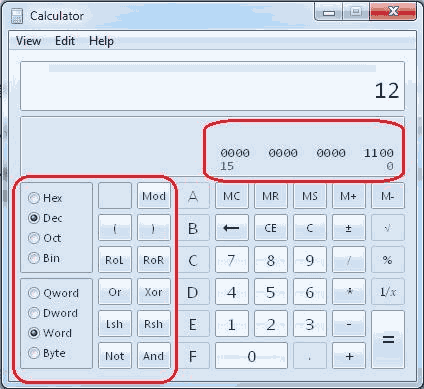Screen dimensions: 424x389
Task: Click the close parenthesis button
Action: click(x=154, y=228)
